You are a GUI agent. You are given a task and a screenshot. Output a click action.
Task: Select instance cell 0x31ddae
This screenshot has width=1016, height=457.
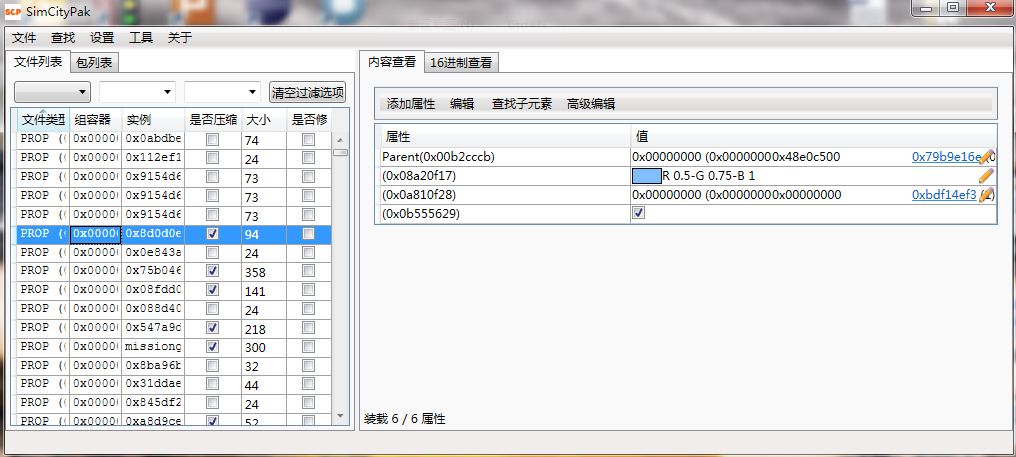click(154, 384)
